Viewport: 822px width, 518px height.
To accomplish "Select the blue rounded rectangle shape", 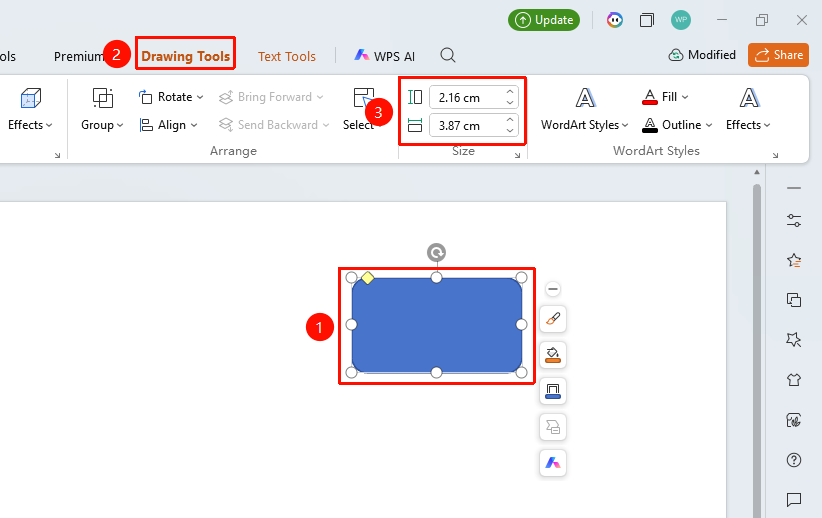I will tap(437, 325).
